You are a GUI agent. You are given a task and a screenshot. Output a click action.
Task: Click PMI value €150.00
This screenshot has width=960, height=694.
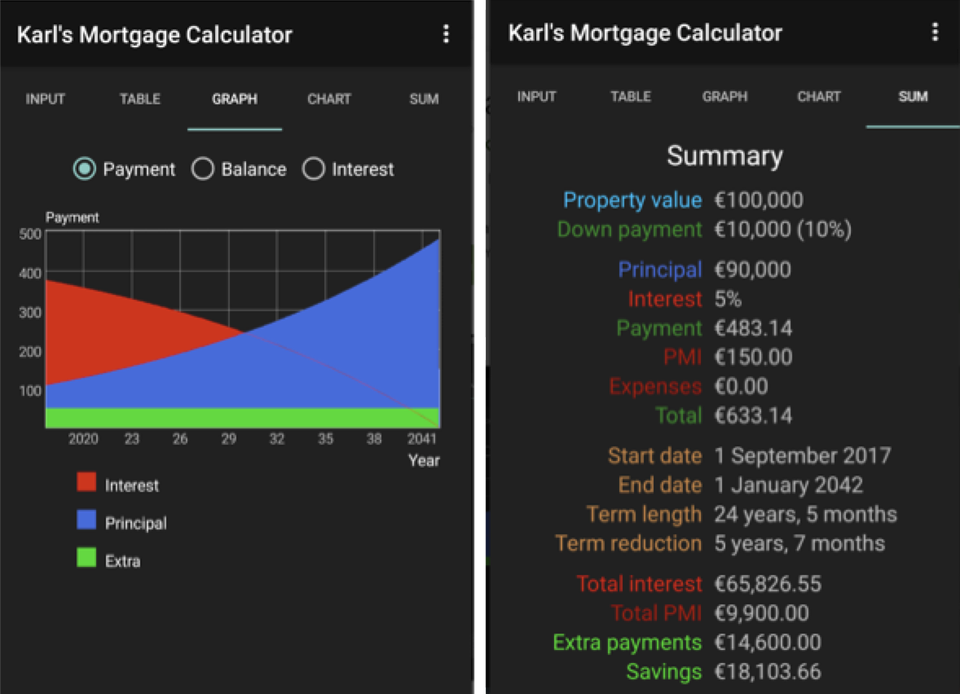[x=754, y=357]
